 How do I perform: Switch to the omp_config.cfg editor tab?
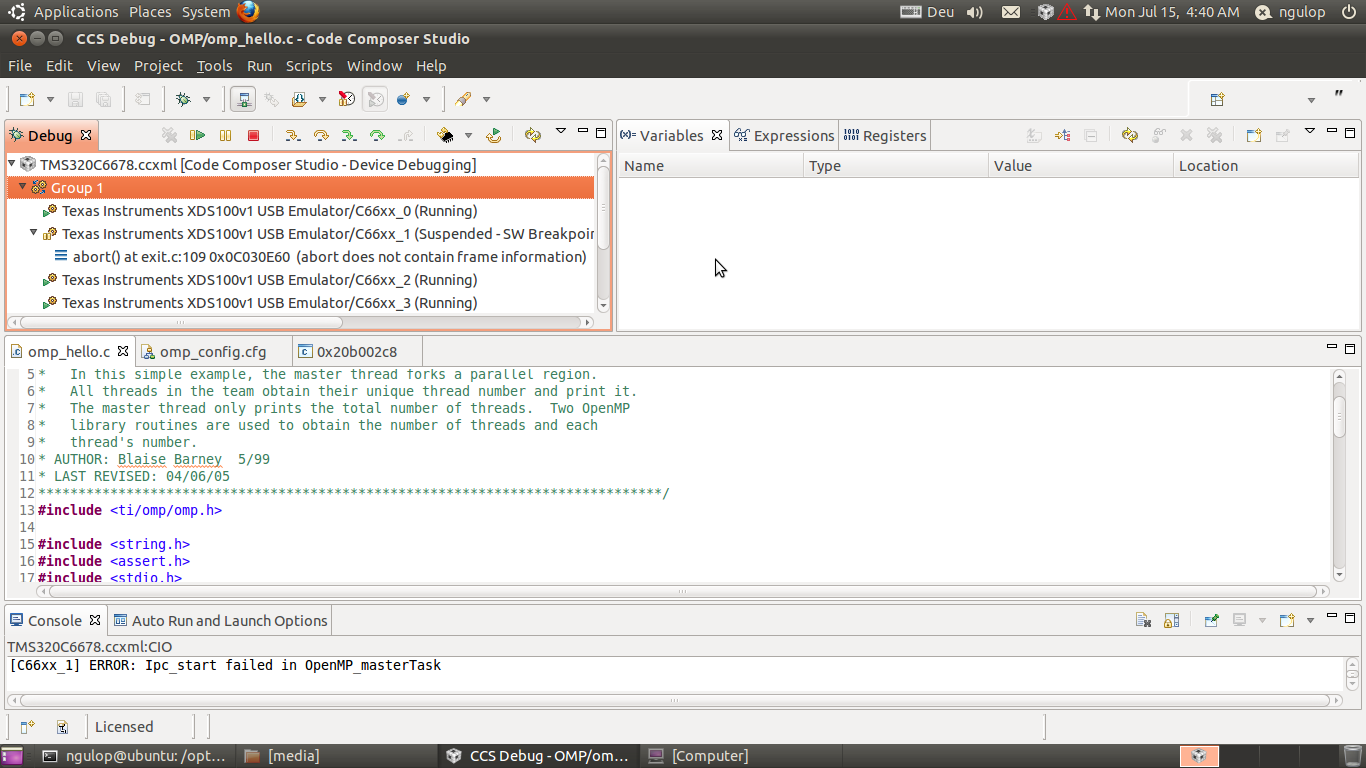[213, 351]
